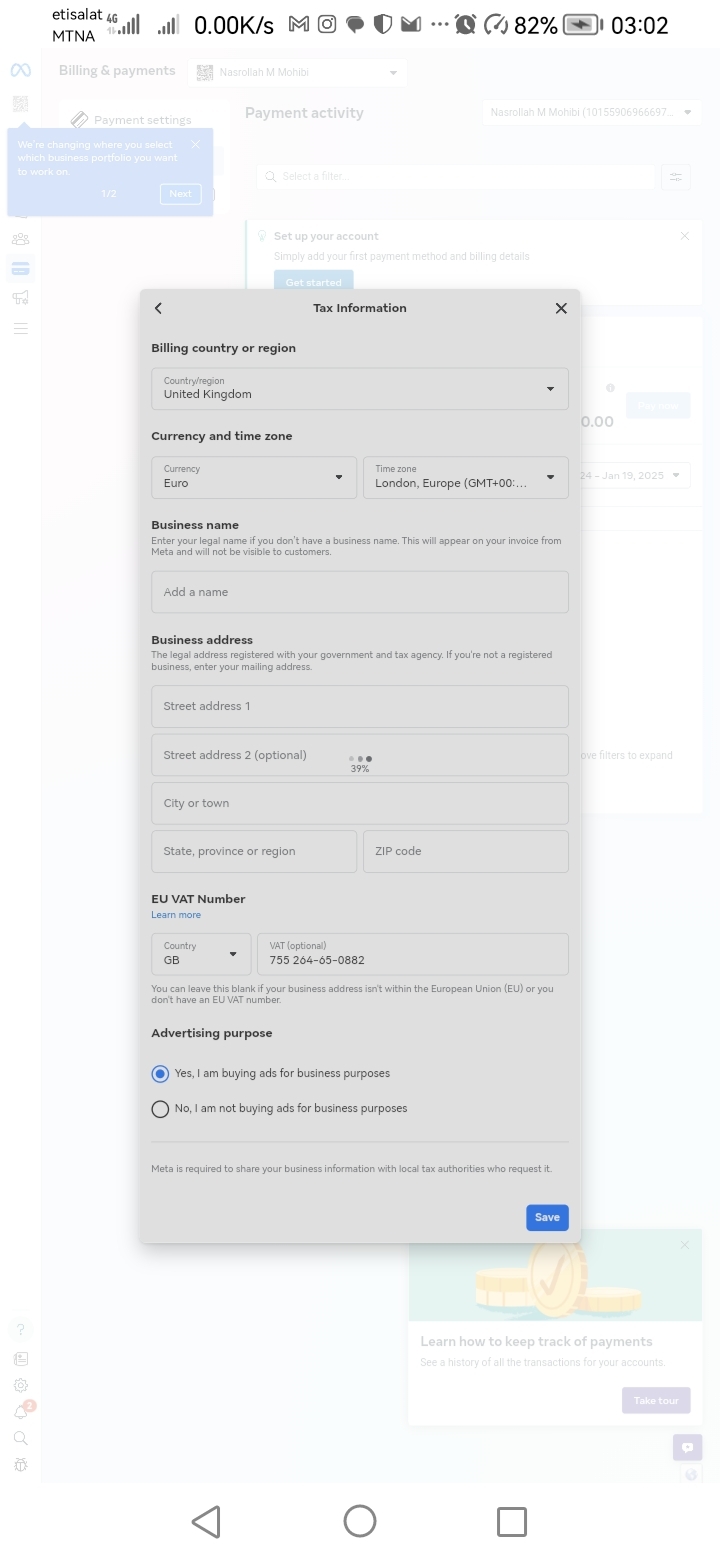This screenshot has height=1560, width=720.
Task: Close the Tax Information dialog
Action: (x=561, y=308)
